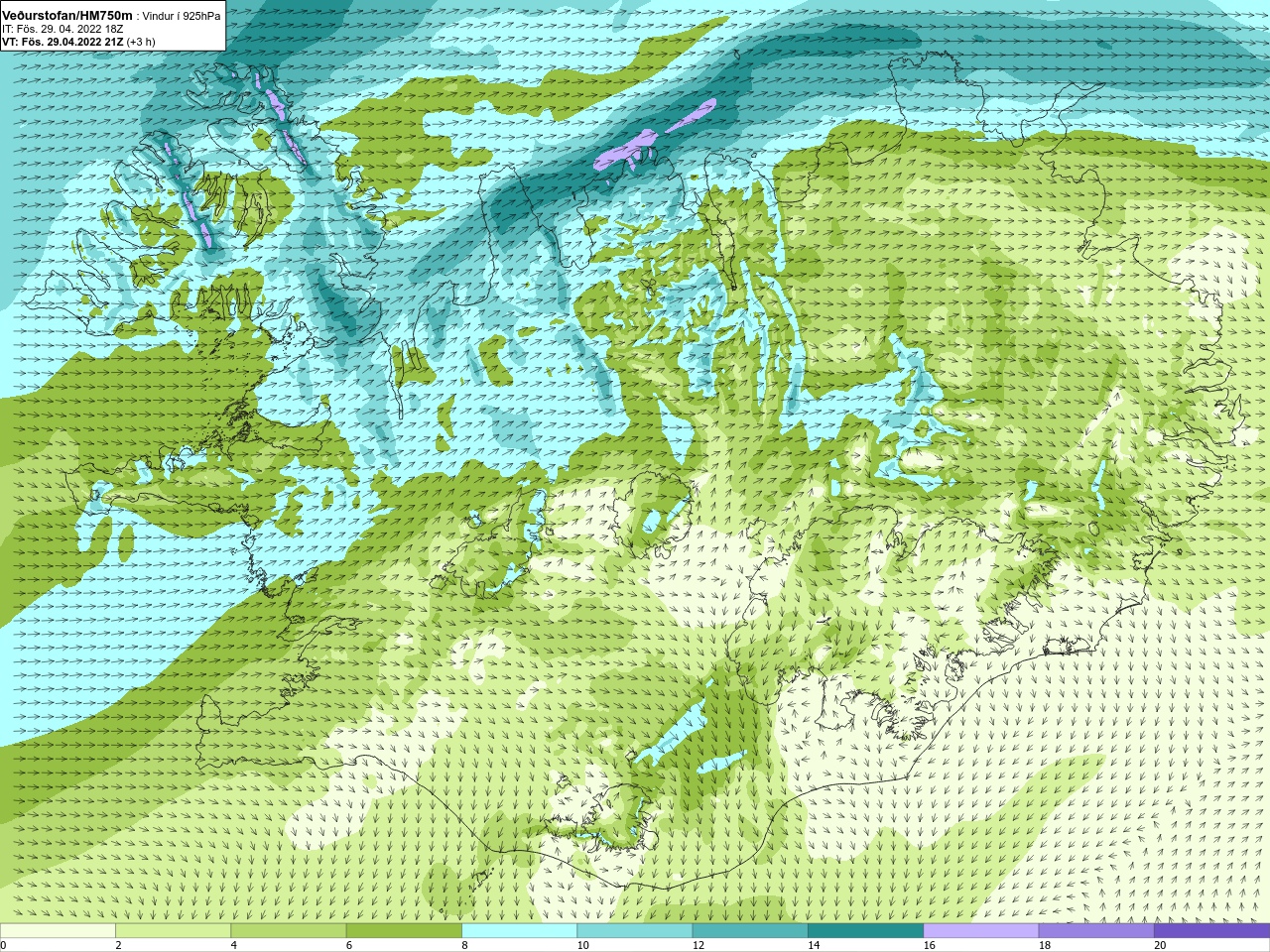Click the legend value '18'

1045,945
